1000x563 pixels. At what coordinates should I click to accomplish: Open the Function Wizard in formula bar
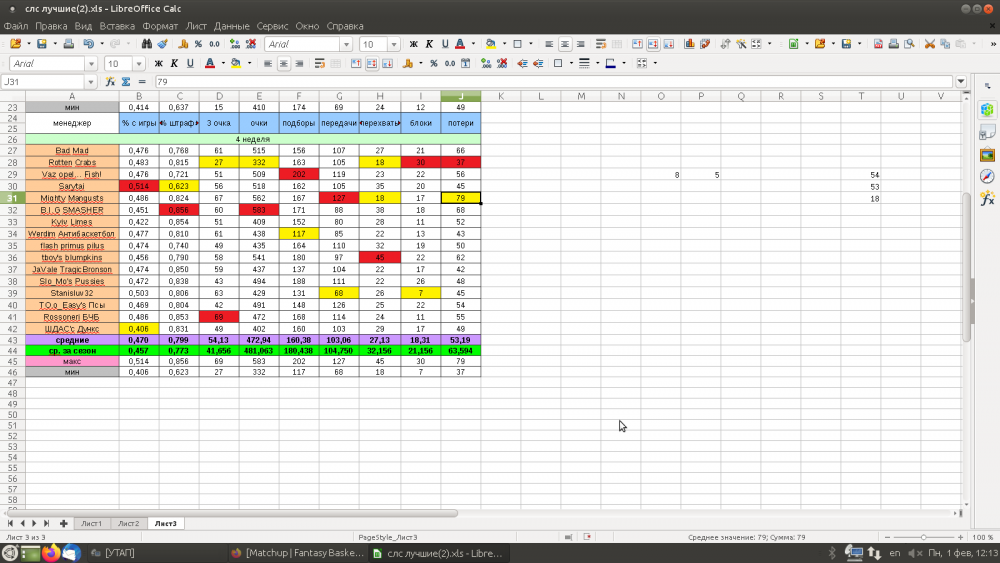click(110, 82)
